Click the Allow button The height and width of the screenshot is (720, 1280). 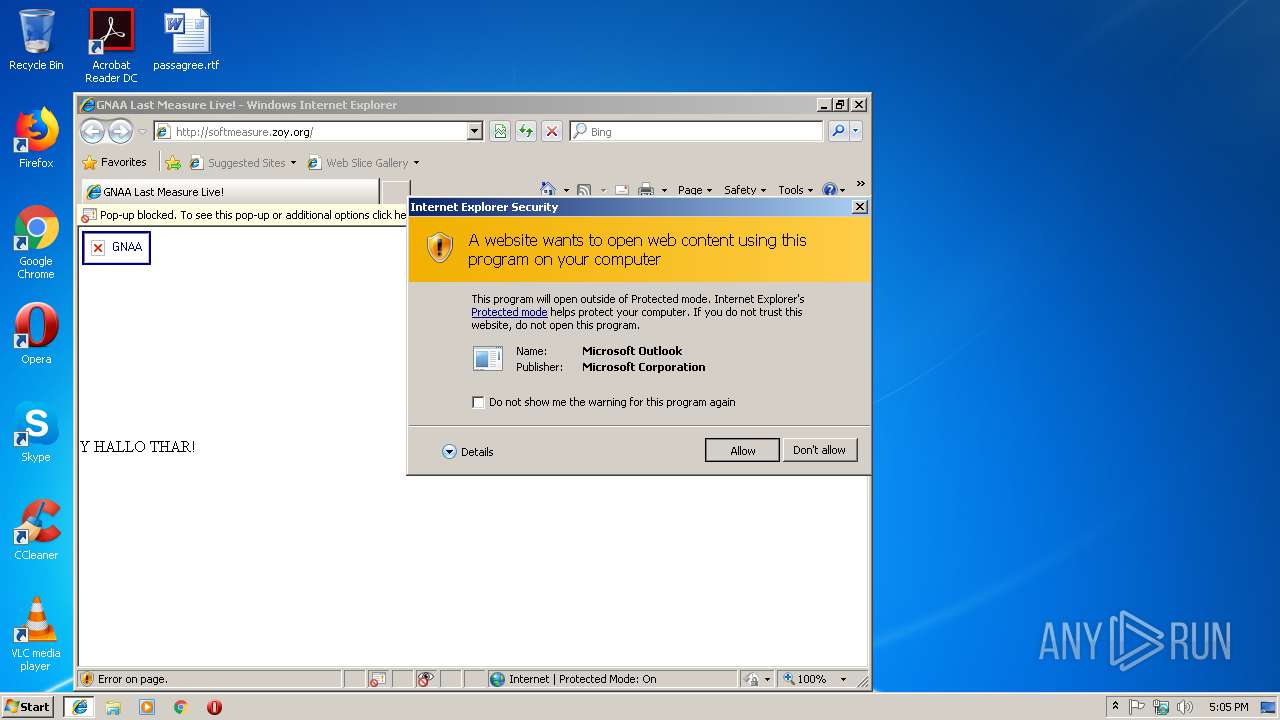click(x=742, y=451)
